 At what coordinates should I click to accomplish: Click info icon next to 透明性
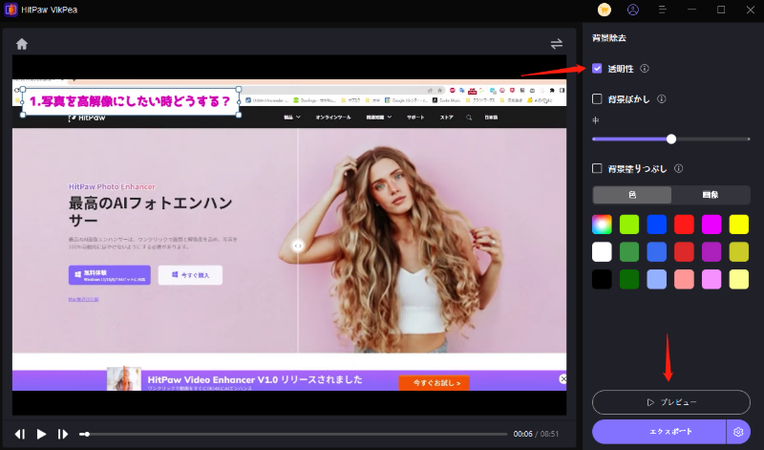(x=645, y=69)
